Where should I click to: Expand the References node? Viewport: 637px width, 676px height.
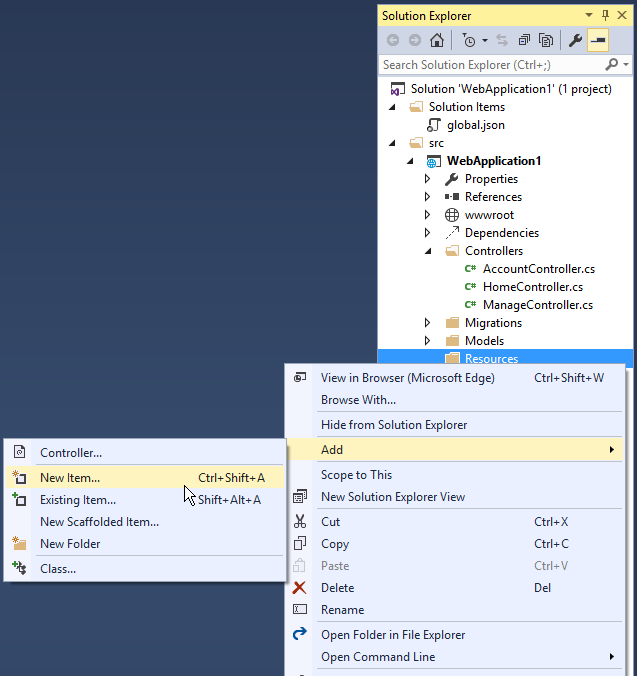[428, 197]
